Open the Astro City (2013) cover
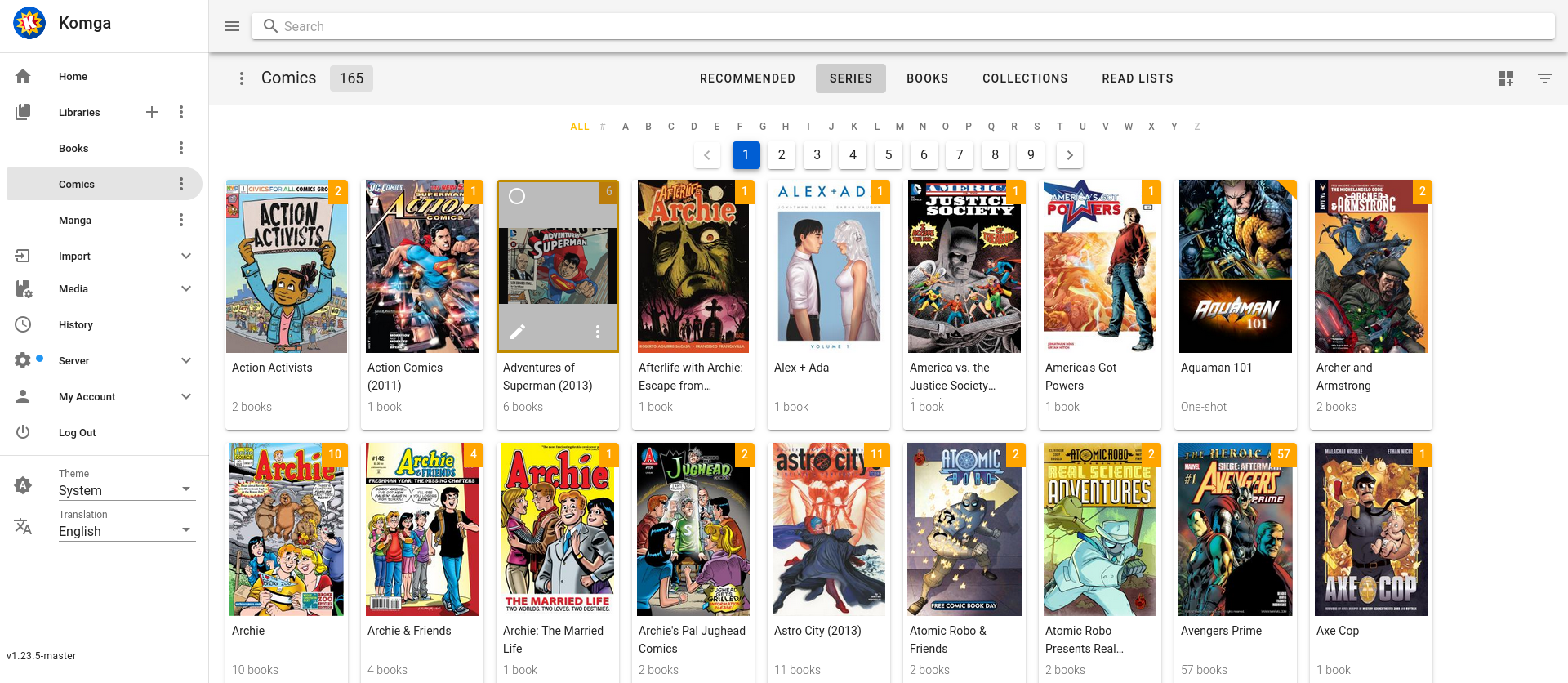 click(829, 529)
